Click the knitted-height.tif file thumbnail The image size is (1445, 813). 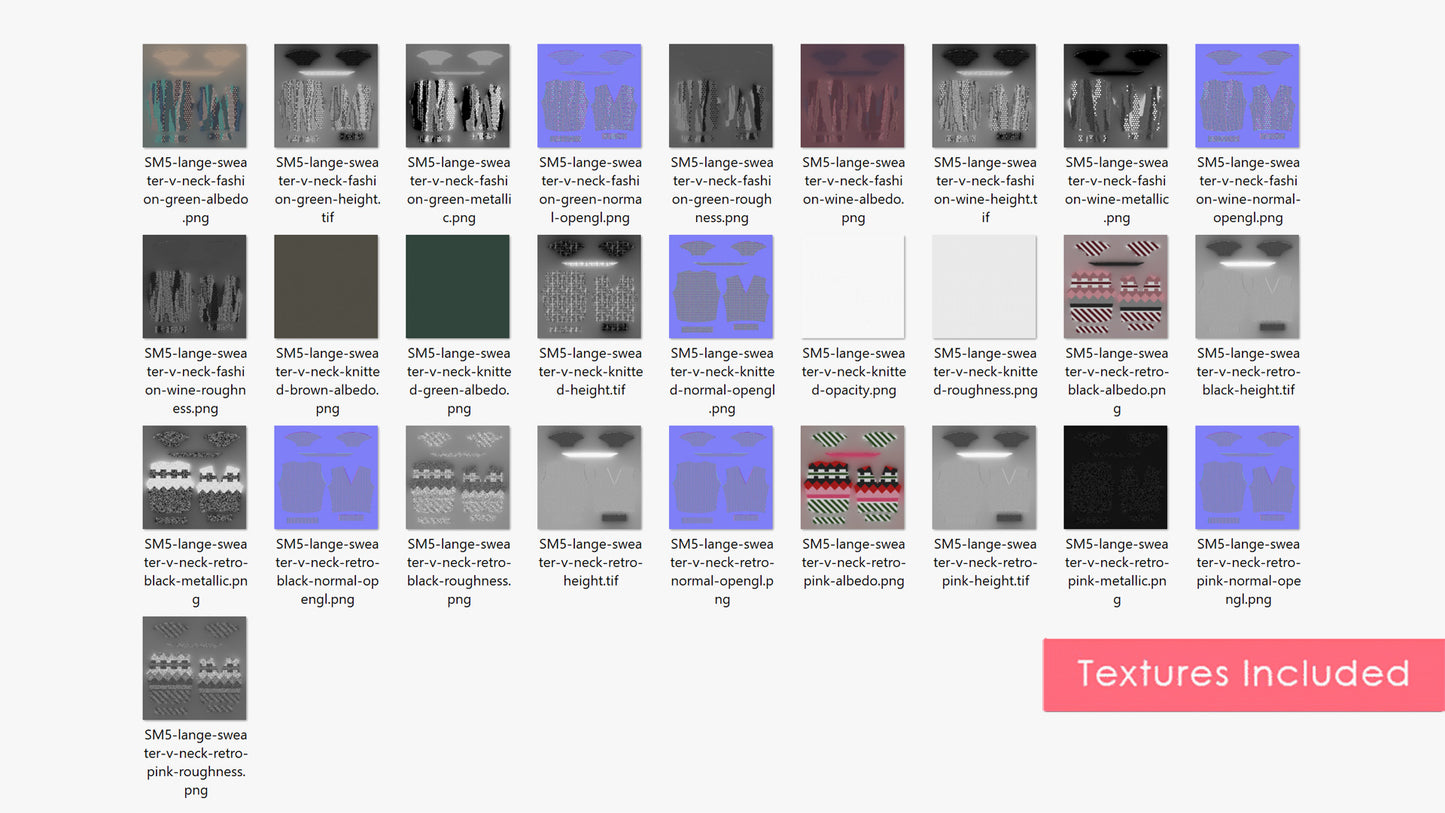(x=589, y=287)
